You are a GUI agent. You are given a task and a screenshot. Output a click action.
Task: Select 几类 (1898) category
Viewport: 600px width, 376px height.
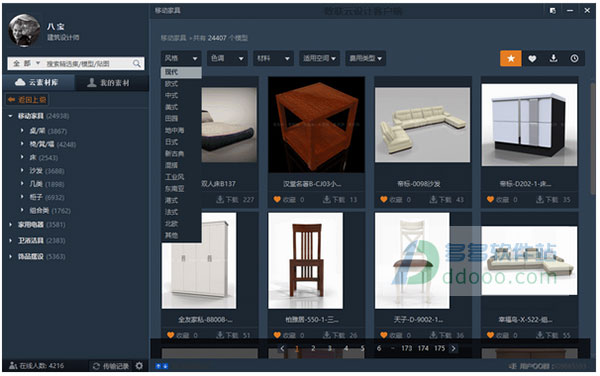(47, 184)
